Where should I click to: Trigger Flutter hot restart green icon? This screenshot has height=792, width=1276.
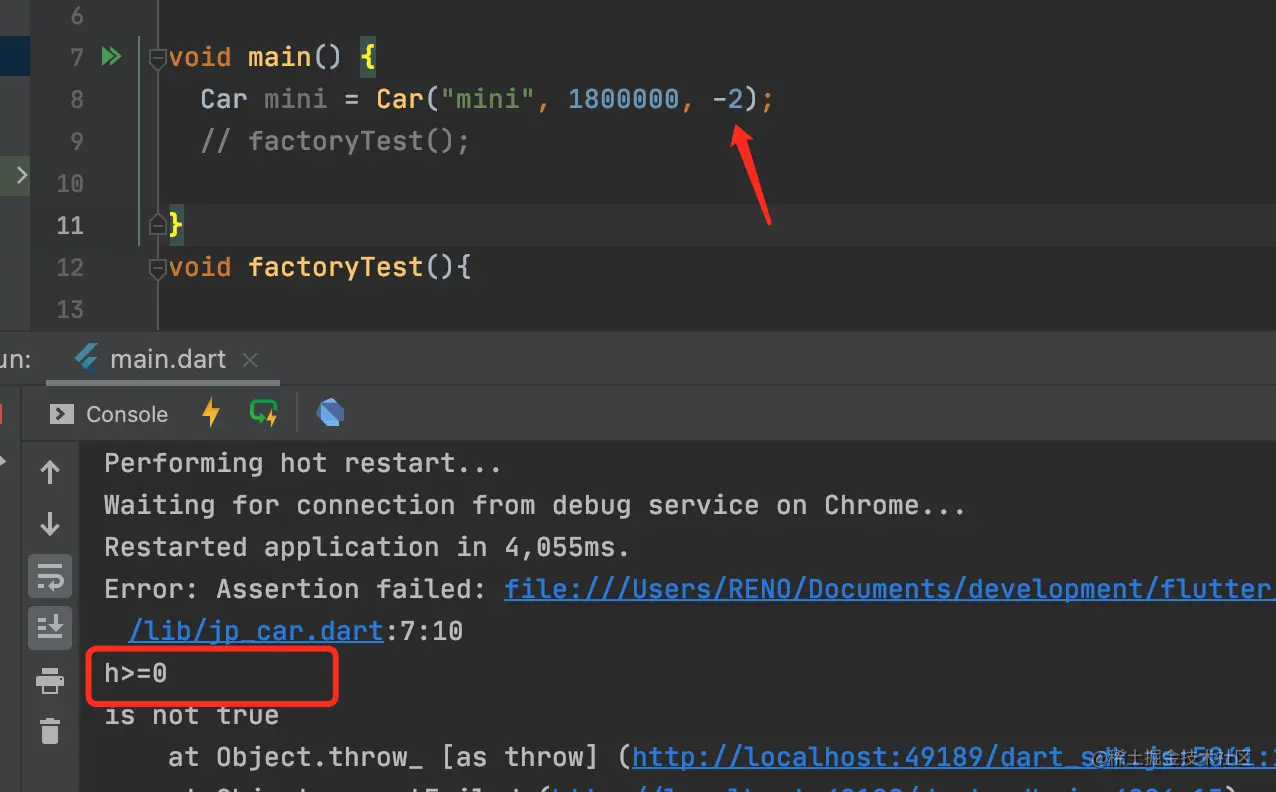[x=264, y=413]
